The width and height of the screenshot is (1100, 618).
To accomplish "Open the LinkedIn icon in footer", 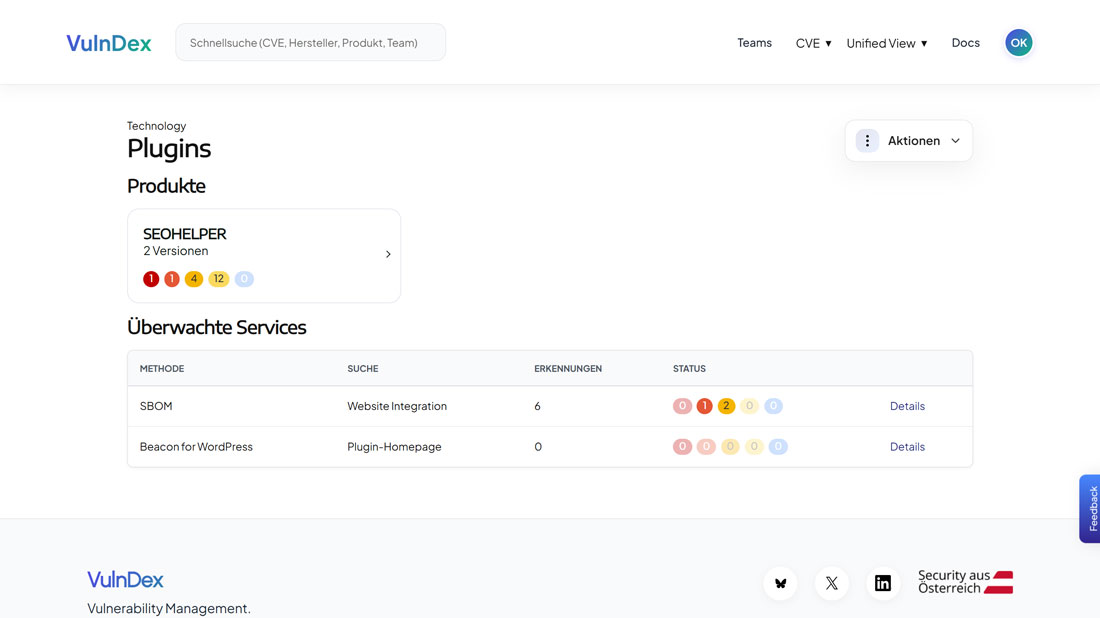I will tap(883, 583).
